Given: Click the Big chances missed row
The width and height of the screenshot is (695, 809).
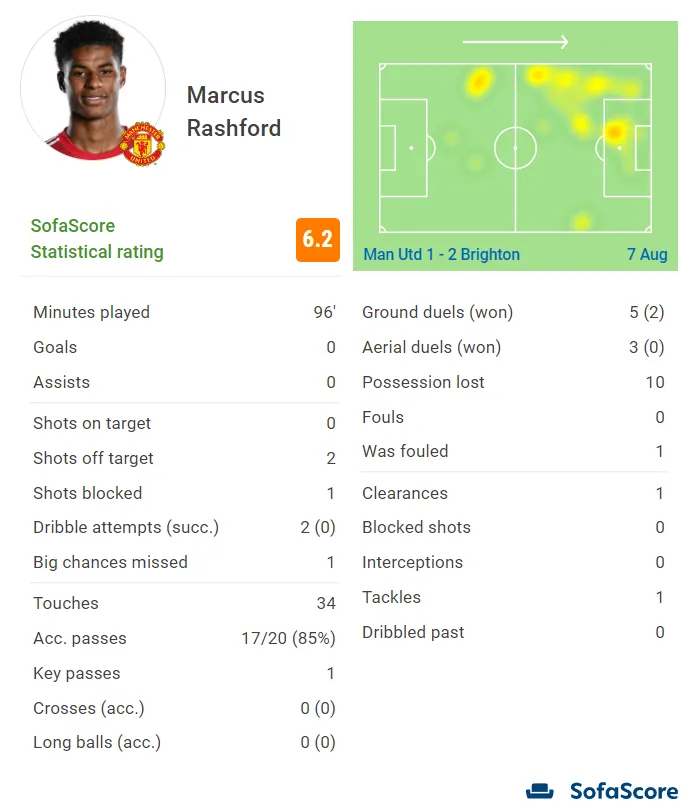Looking at the screenshot, I should 184,562.
